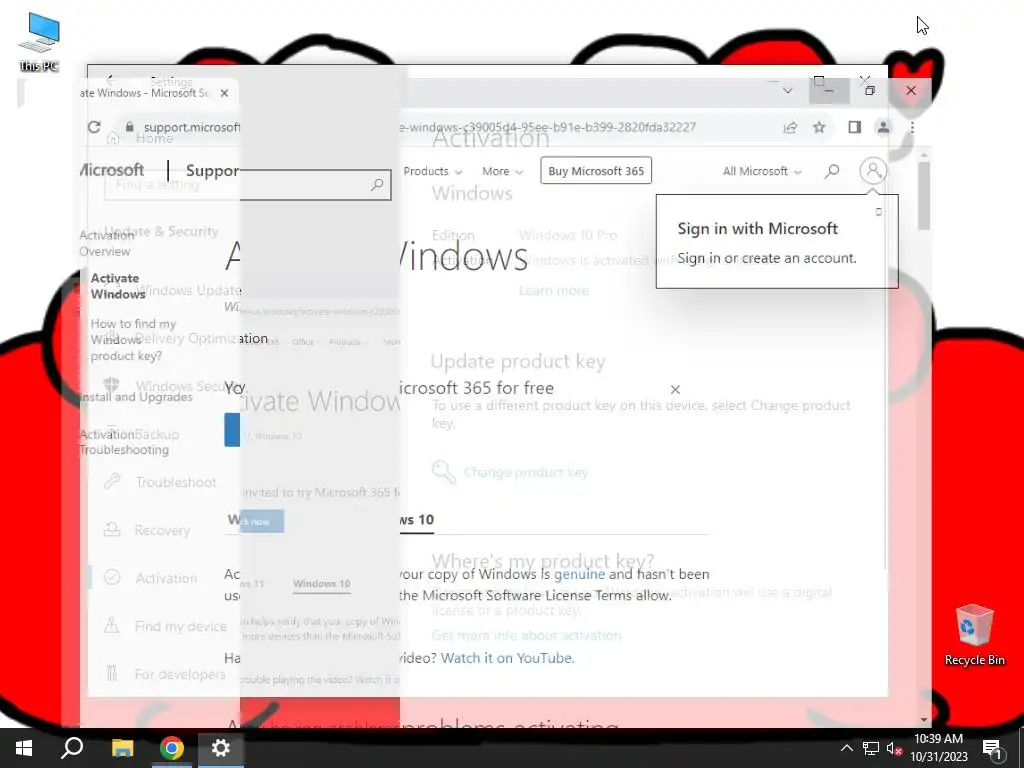The width and height of the screenshot is (1024, 768).
Task: Show hidden system tray icons
Action: [846, 748]
